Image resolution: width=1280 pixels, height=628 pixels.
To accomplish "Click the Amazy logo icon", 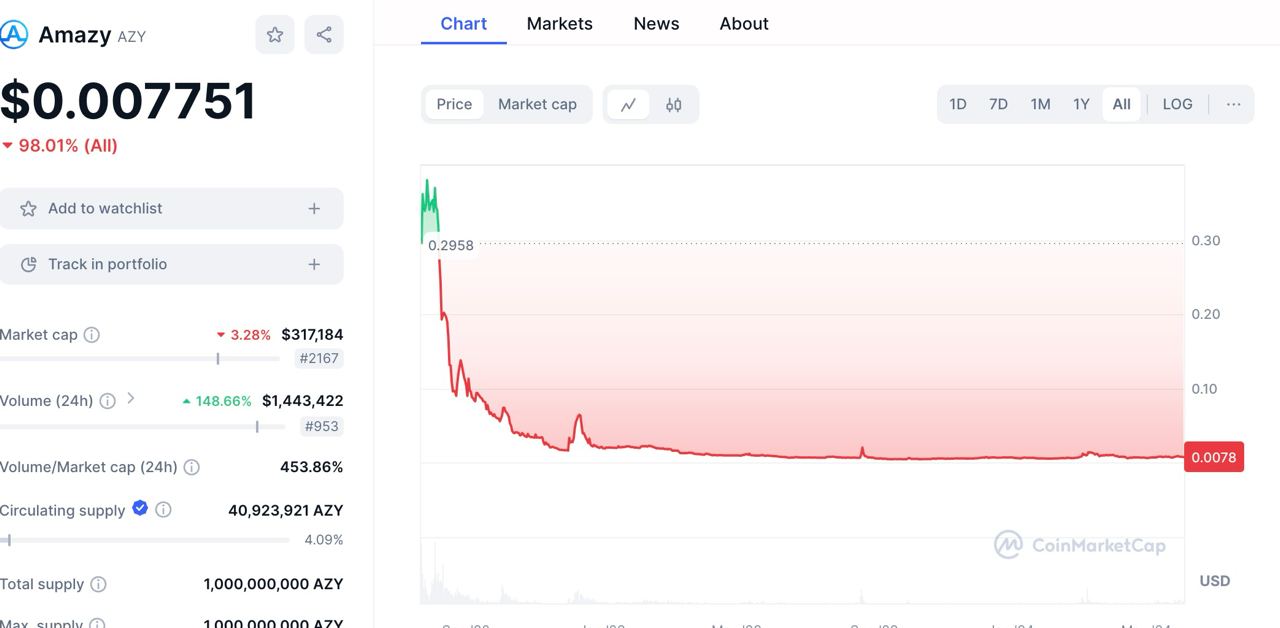I will point(14,35).
